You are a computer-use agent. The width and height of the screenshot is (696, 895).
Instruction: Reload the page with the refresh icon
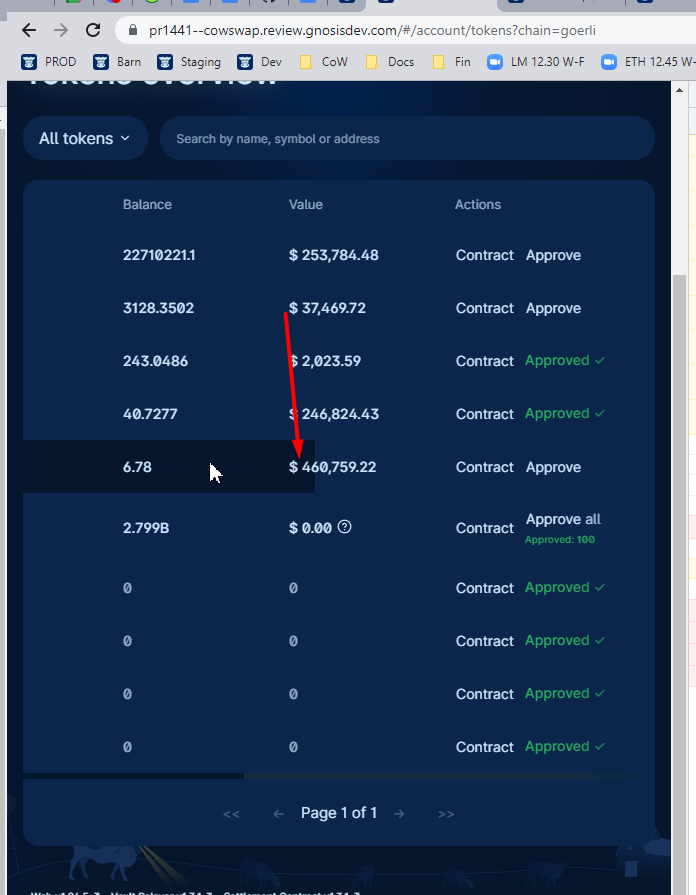click(92, 30)
